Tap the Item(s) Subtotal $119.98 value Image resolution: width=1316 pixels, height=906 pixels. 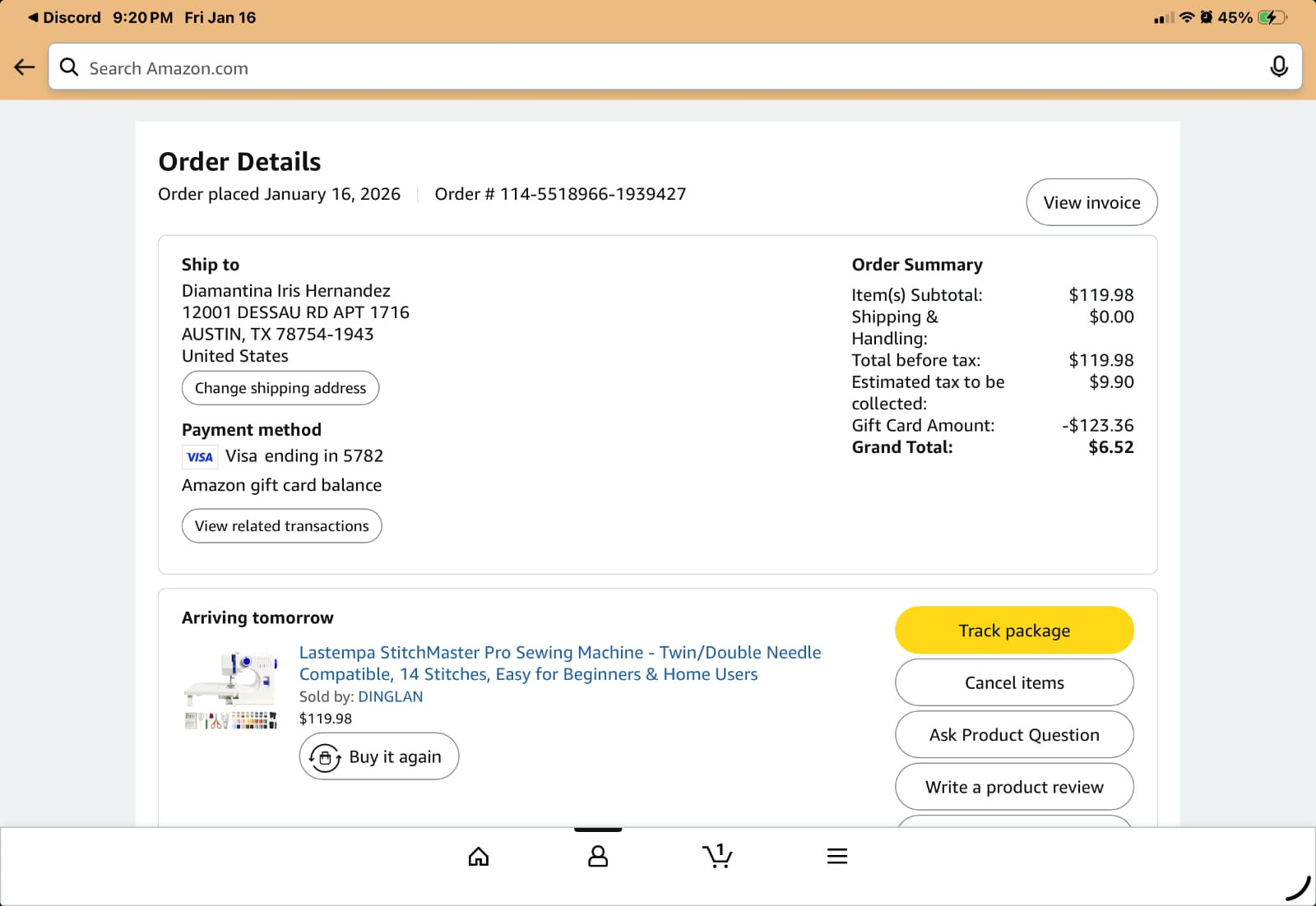point(1101,295)
